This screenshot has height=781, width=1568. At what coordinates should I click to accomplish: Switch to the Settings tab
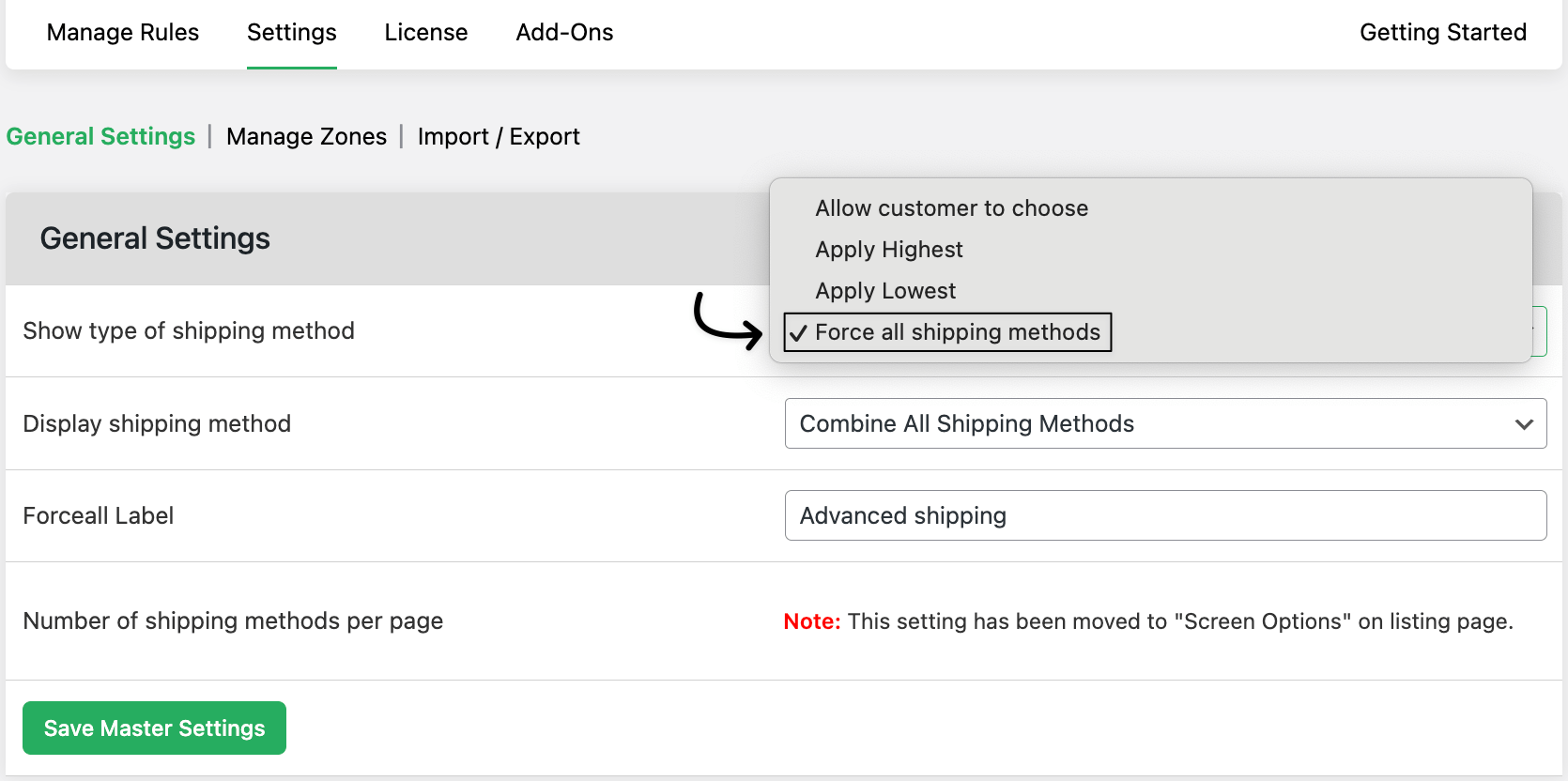point(291,33)
